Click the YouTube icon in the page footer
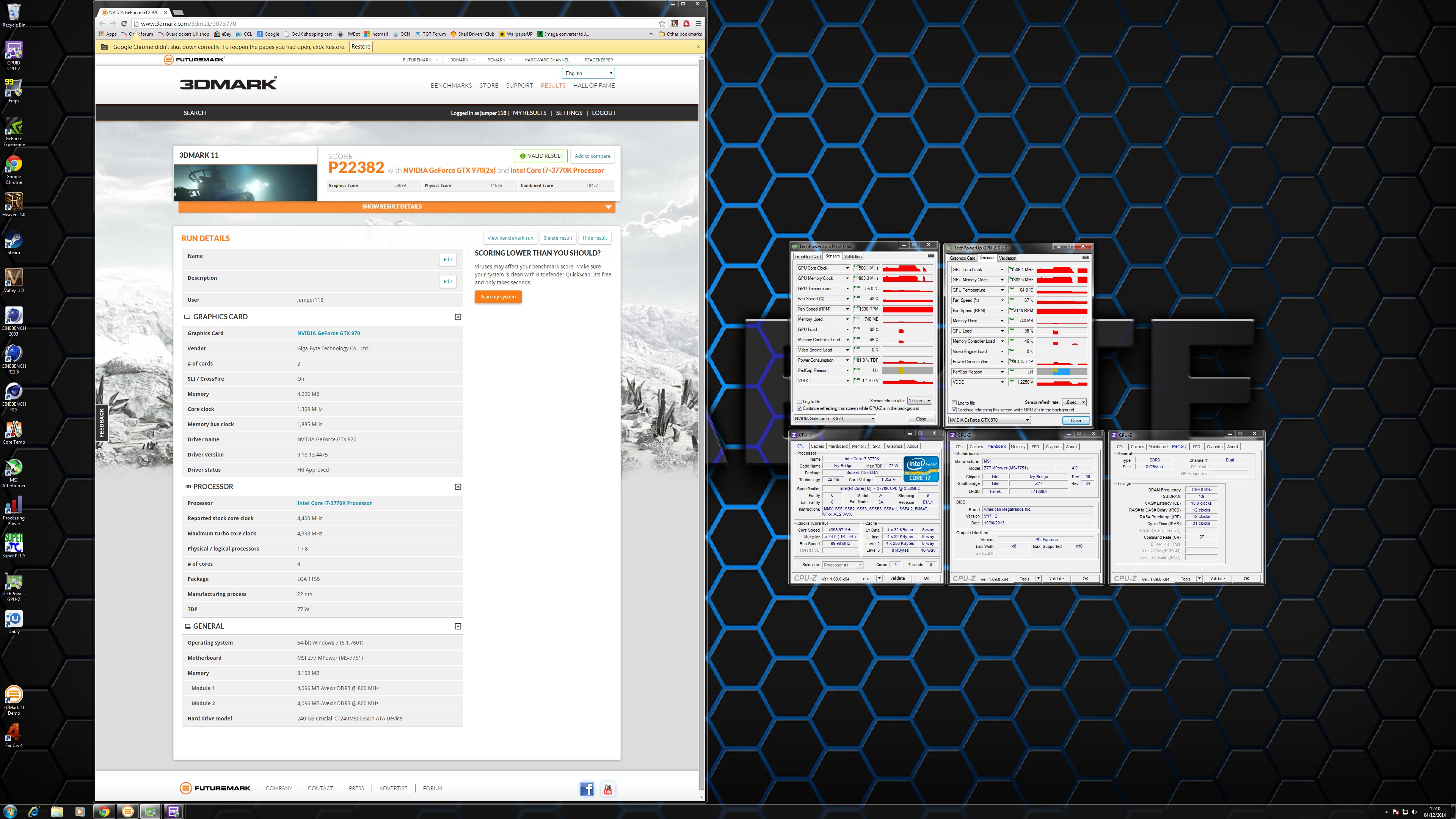 pyautogui.click(x=608, y=789)
